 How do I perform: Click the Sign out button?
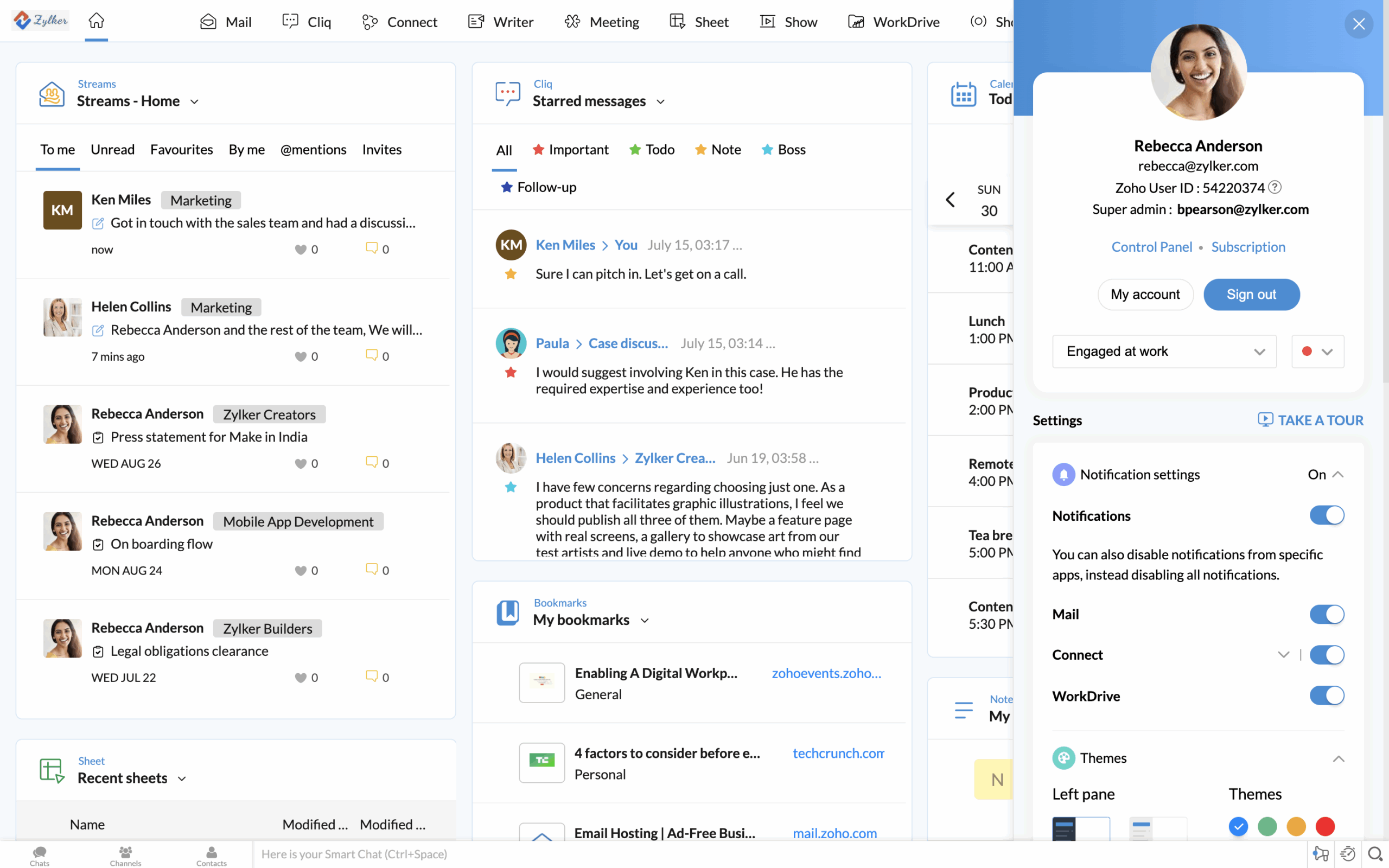pyautogui.click(x=1251, y=295)
